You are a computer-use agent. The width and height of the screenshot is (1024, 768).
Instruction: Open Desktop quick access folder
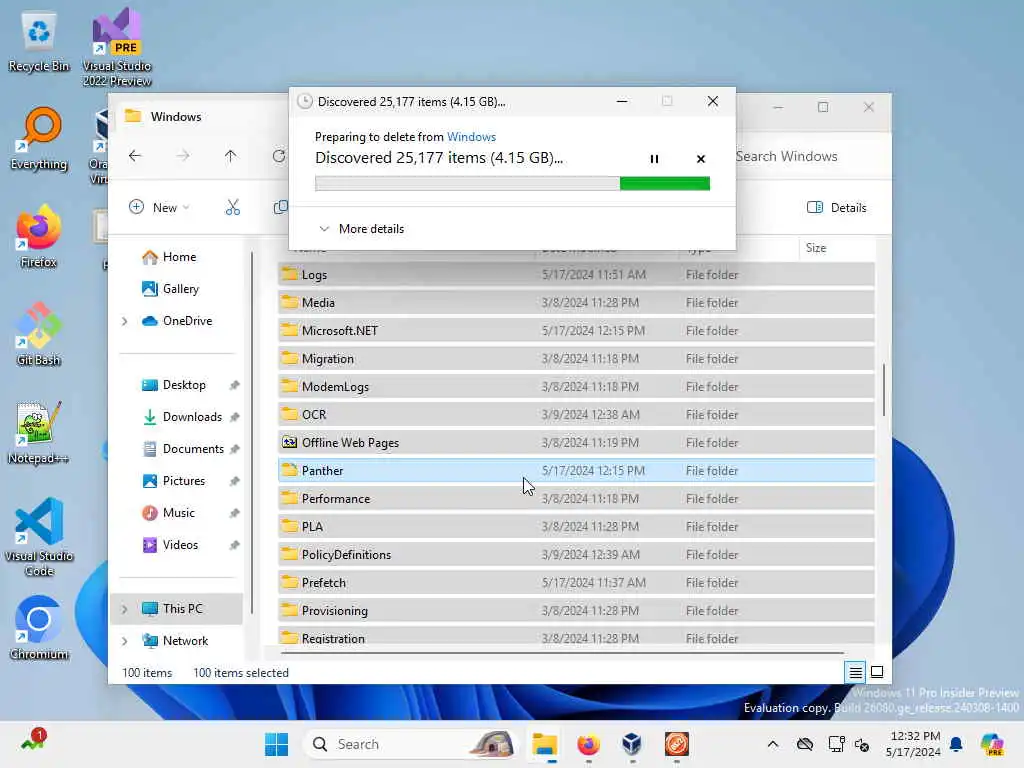(x=174, y=385)
